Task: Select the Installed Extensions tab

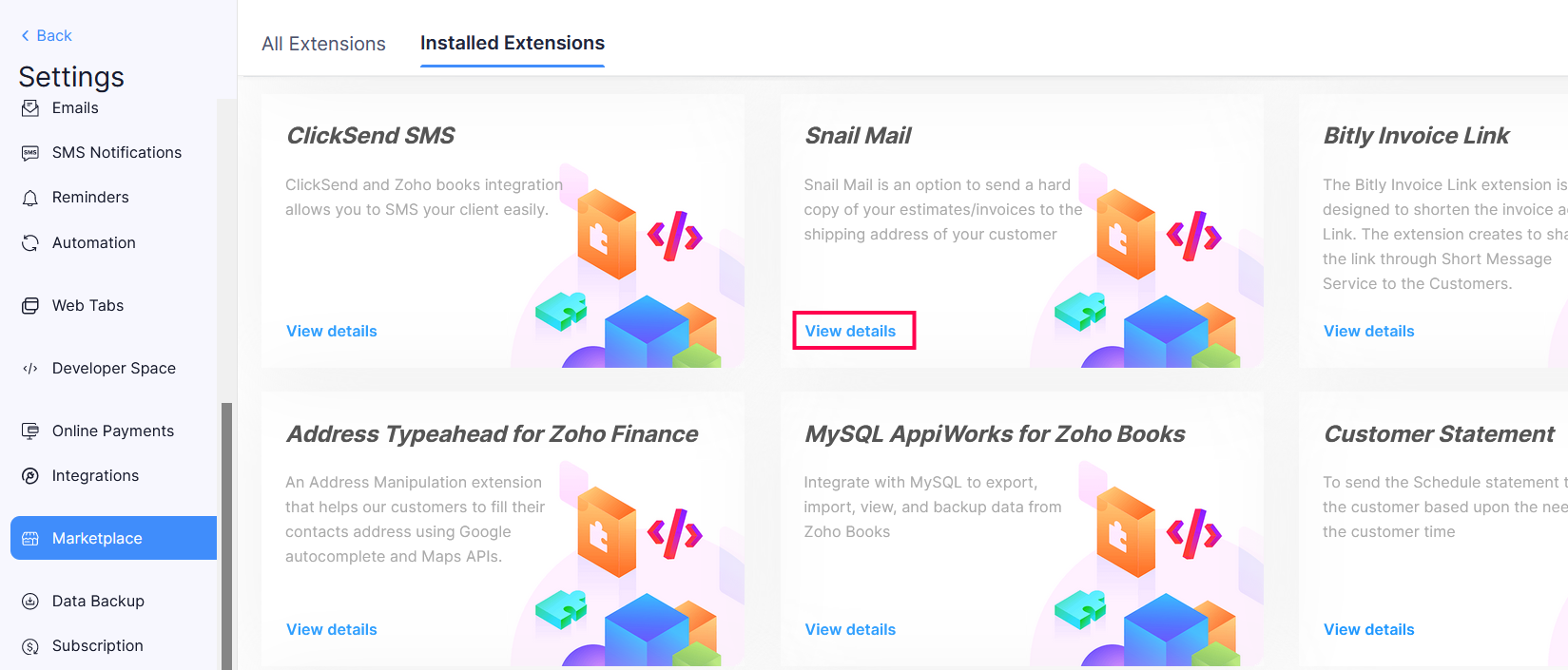Action: pyautogui.click(x=512, y=43)
